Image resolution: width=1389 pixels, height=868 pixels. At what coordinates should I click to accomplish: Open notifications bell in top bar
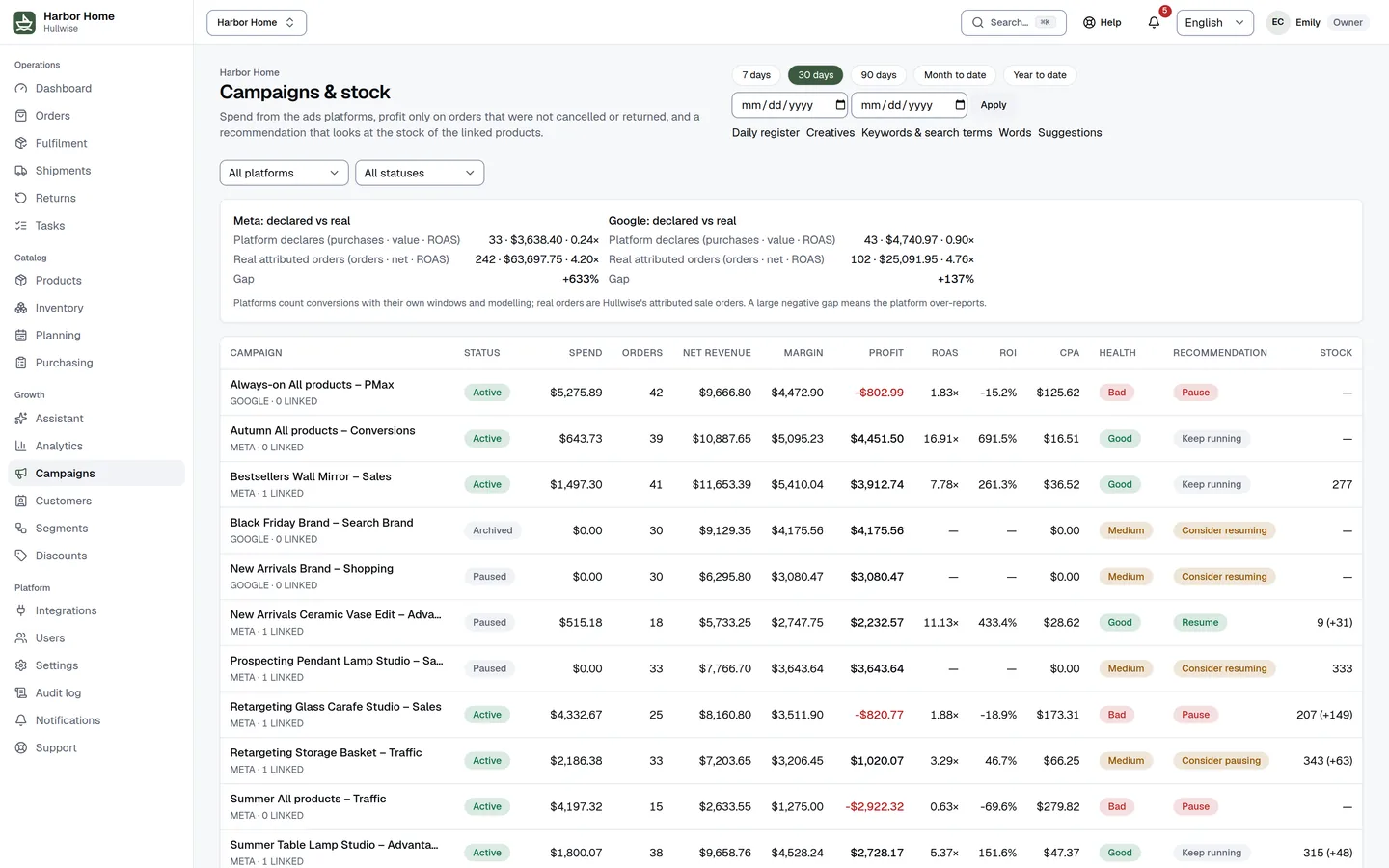1154,22
